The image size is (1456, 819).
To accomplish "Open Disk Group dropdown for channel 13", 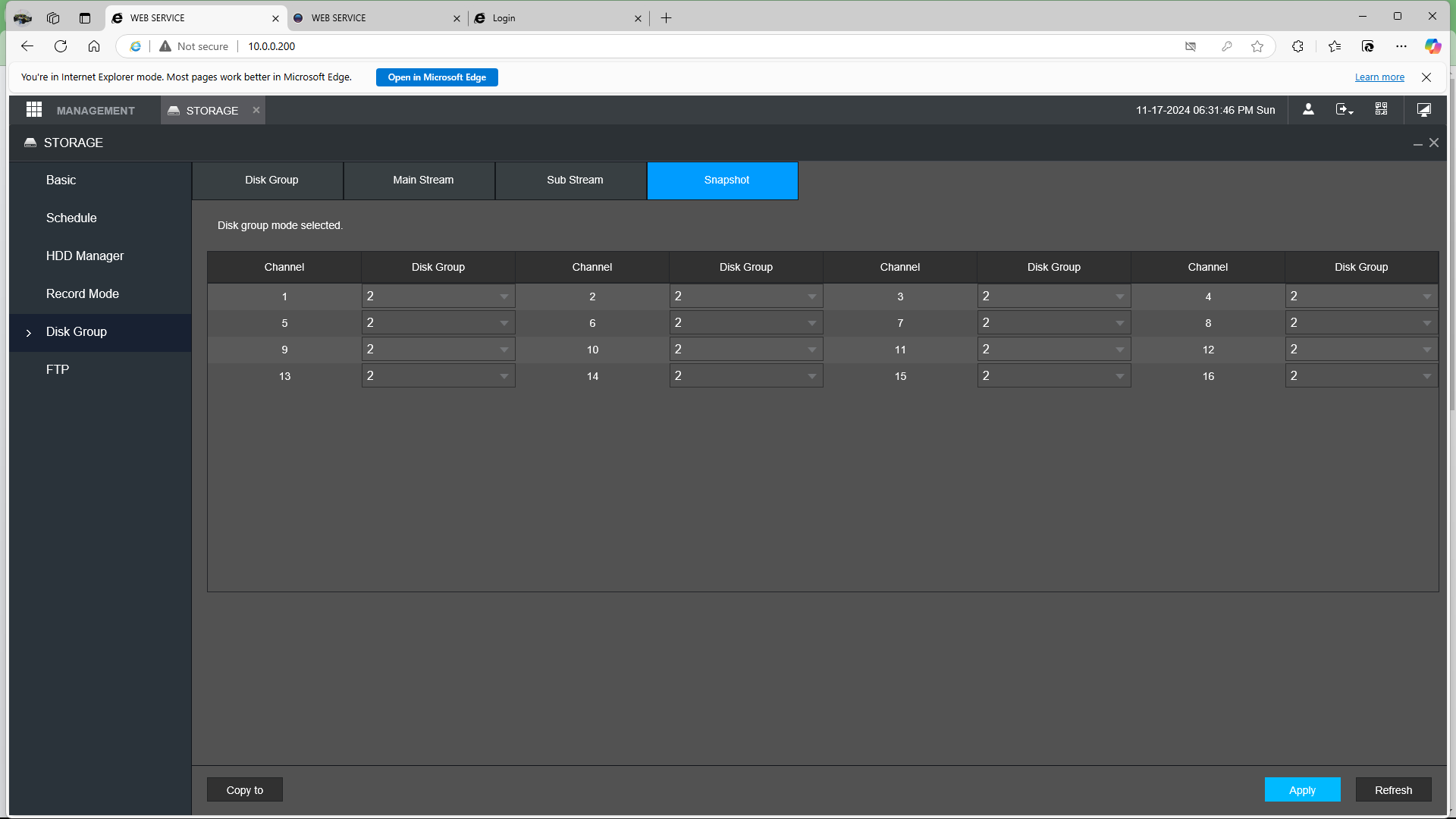I will [x=438, y=376].
